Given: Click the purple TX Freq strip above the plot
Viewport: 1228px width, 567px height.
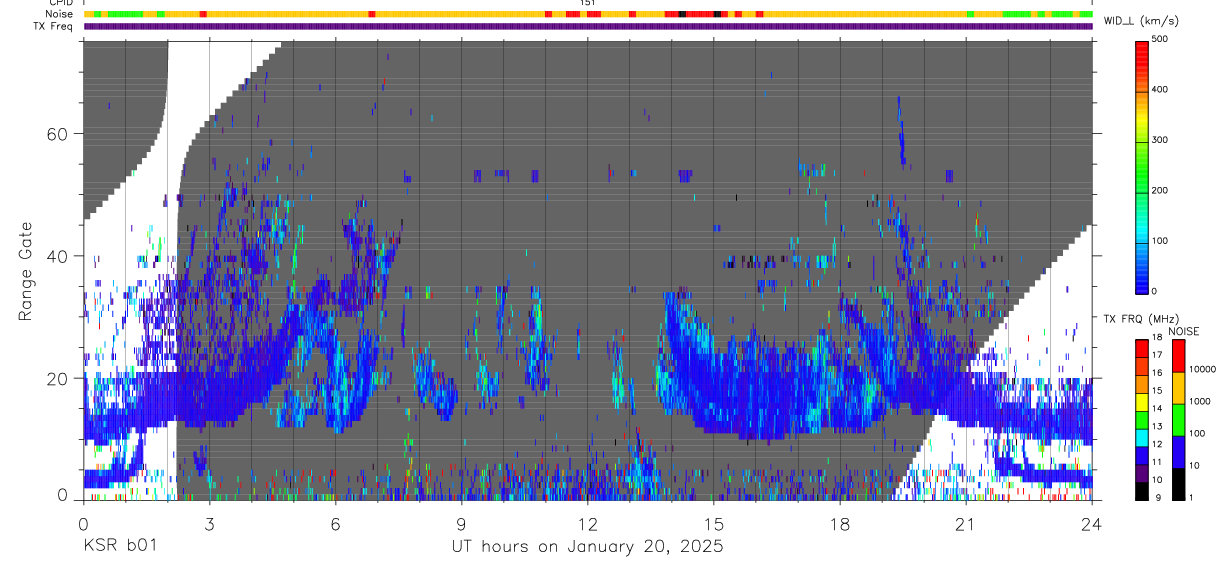Looking at the screenshot, I should (588, 26).
